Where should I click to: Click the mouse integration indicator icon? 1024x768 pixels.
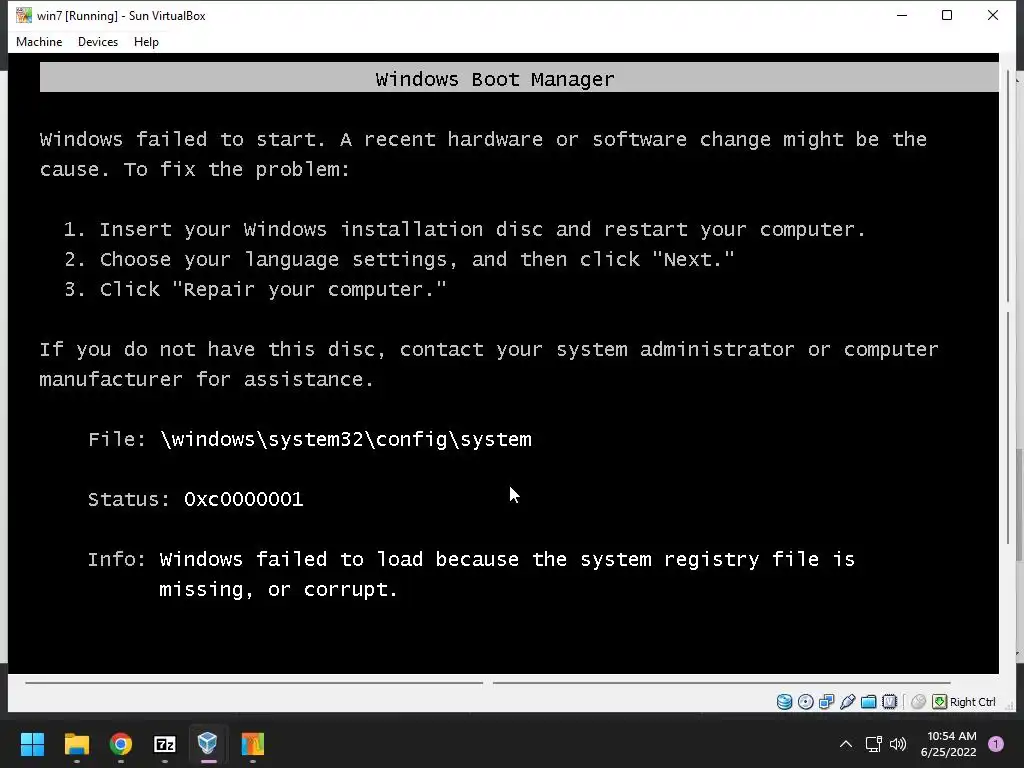click(918, 701)
